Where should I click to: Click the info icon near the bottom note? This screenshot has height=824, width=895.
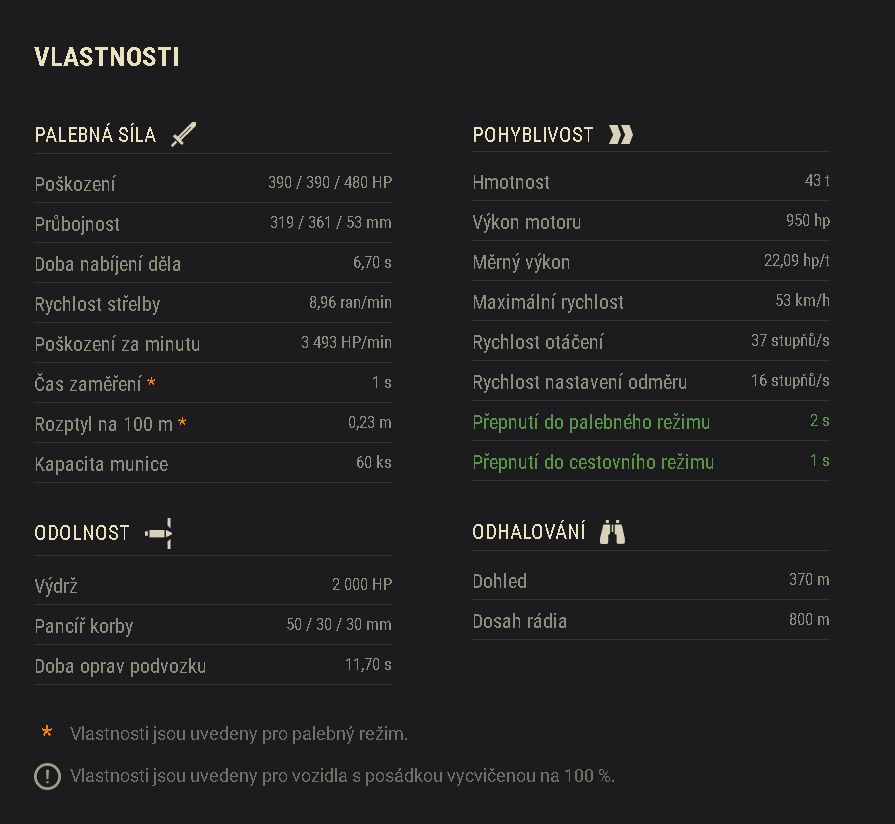(x=46, y=776)
